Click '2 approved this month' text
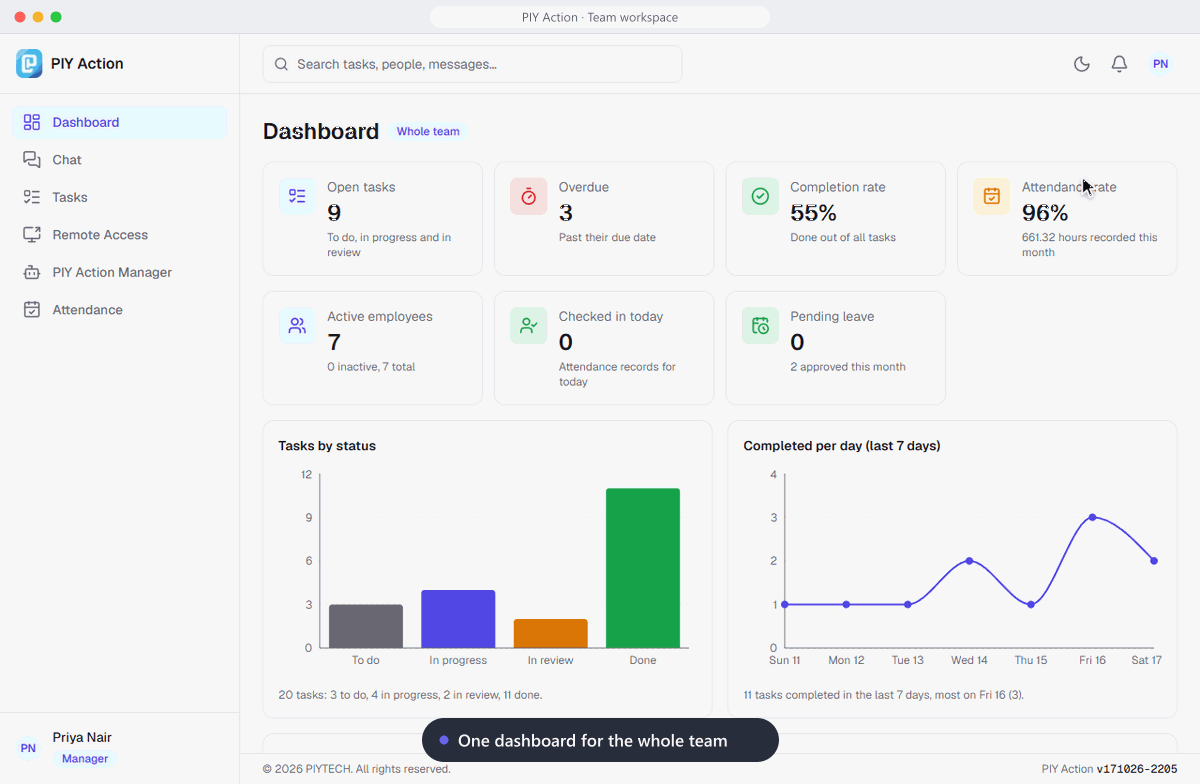Screen dimensions: 1200x784 (848, 367)
